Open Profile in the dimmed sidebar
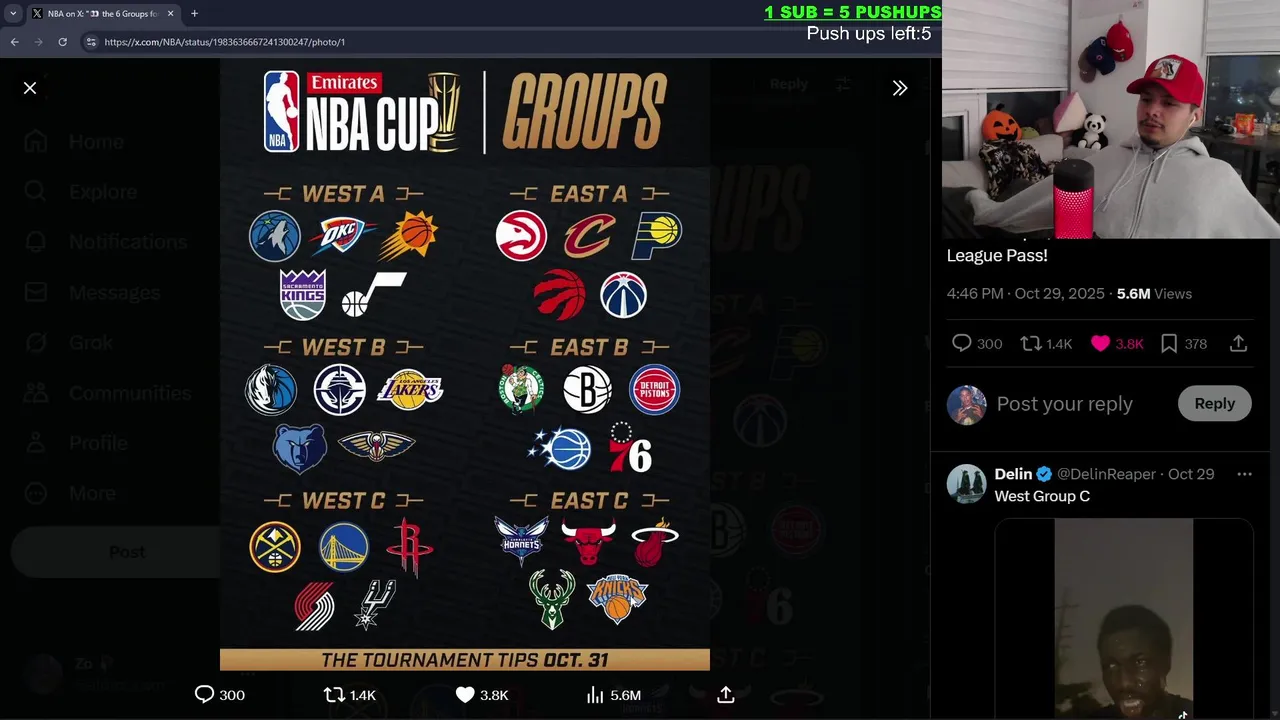Image resolution: width=1280 pixels, height=720 pixels. click(76, 443)
